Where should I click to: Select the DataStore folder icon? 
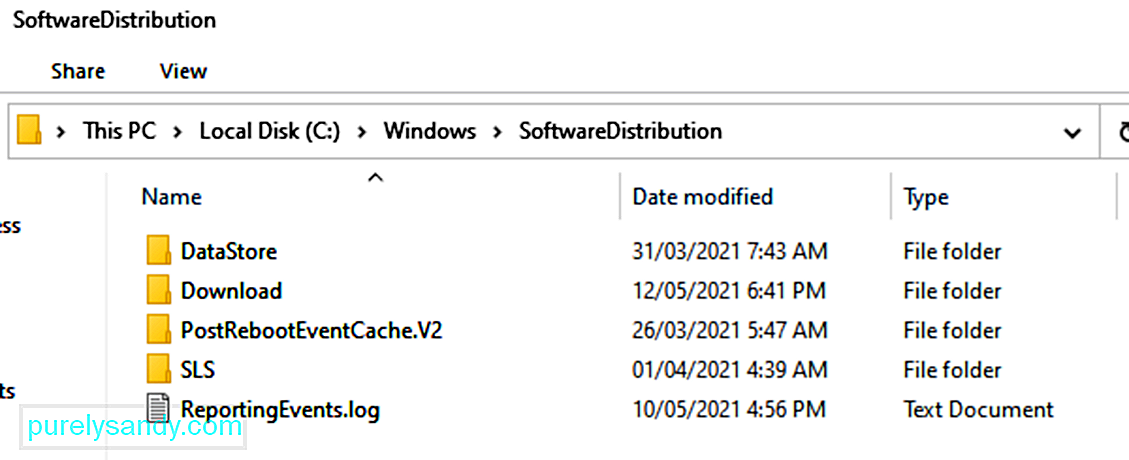click(158, 251)
